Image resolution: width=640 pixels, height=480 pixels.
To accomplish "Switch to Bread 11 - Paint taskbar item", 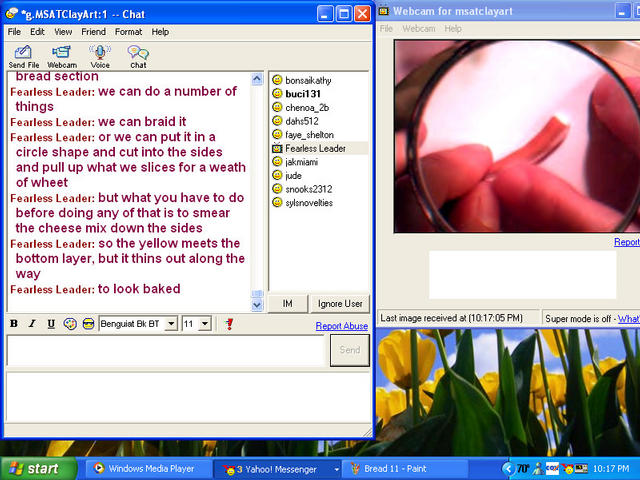I will [x=403, y=469].
